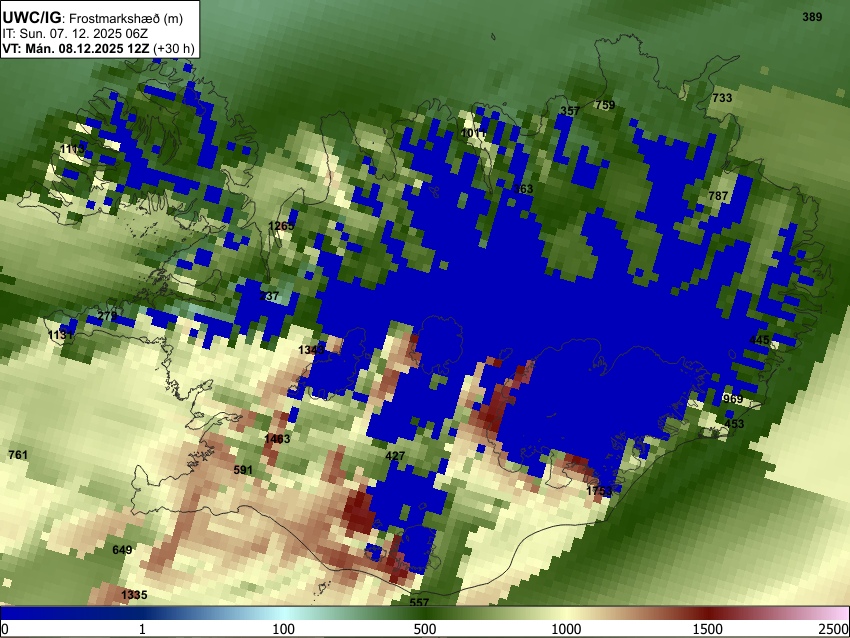Click the map value 787
This screenshot has height=638, width=850.
718,196
